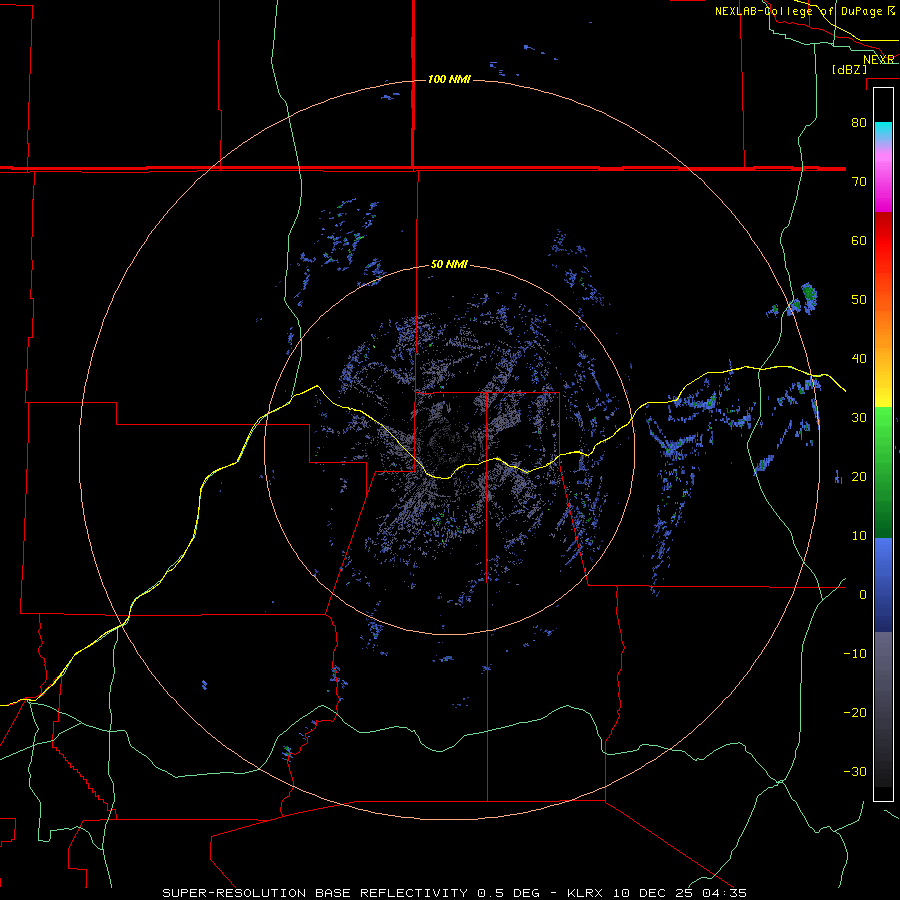The height and width of the screenshot is (900, 900).
Task: Click the -30 value on the dBZ scale
Action: pos(855,771)
